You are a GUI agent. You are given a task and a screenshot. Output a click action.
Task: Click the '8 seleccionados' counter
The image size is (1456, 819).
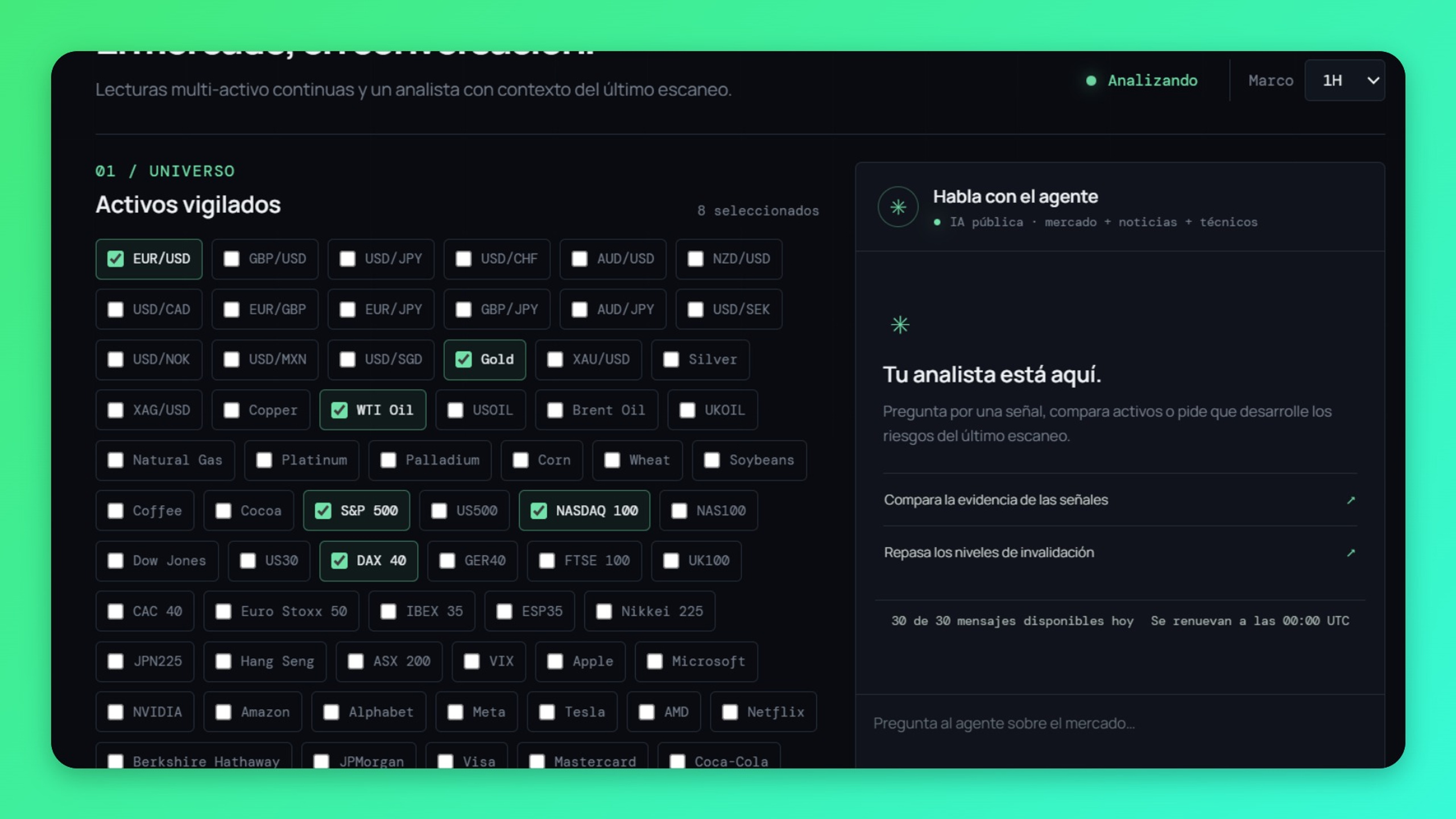click(x=758, y=211)
